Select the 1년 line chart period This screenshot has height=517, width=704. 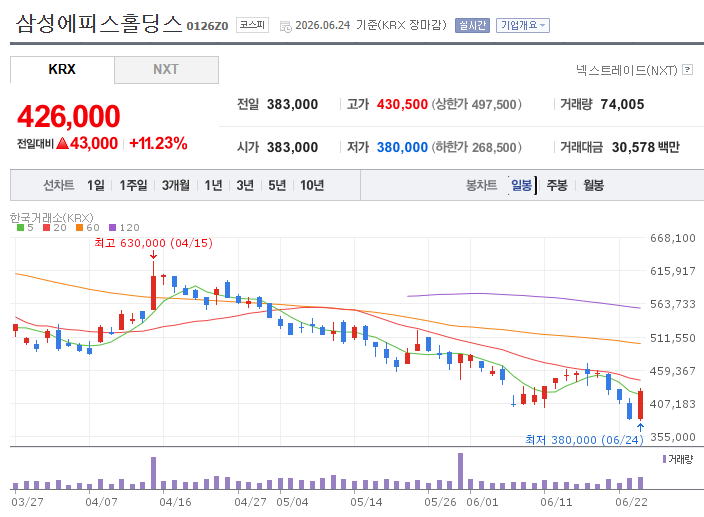click(x=213, y=185)
